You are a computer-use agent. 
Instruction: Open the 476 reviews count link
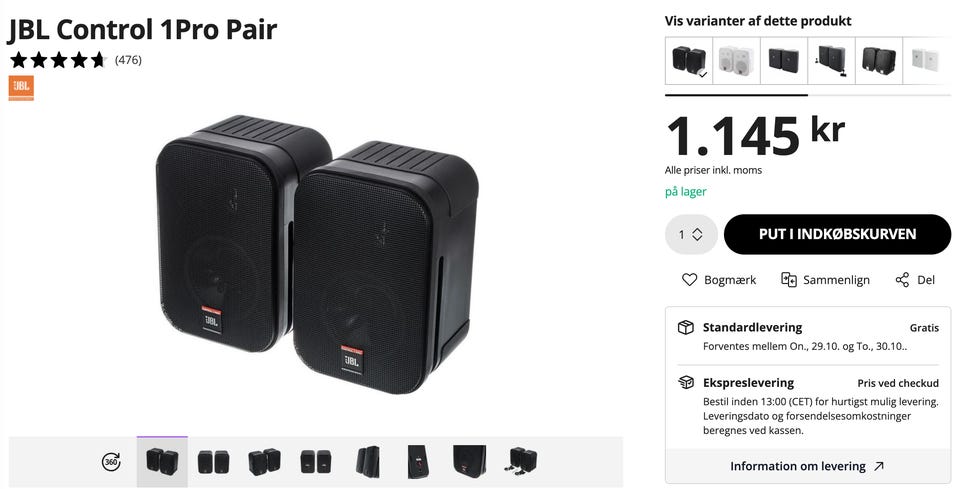(x=128, y=60)
